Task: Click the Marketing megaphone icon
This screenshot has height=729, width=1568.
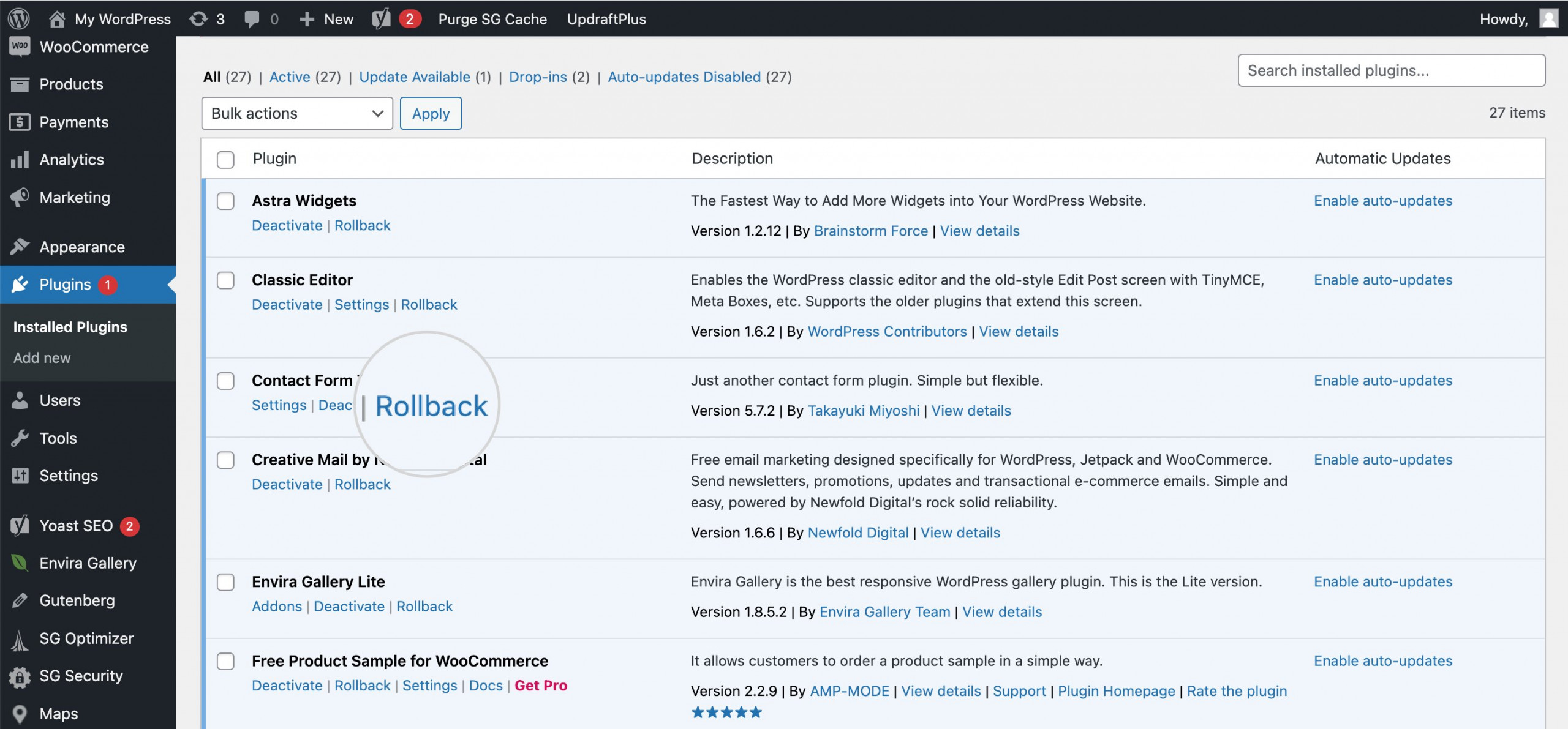Action: [x=20, y=197]
